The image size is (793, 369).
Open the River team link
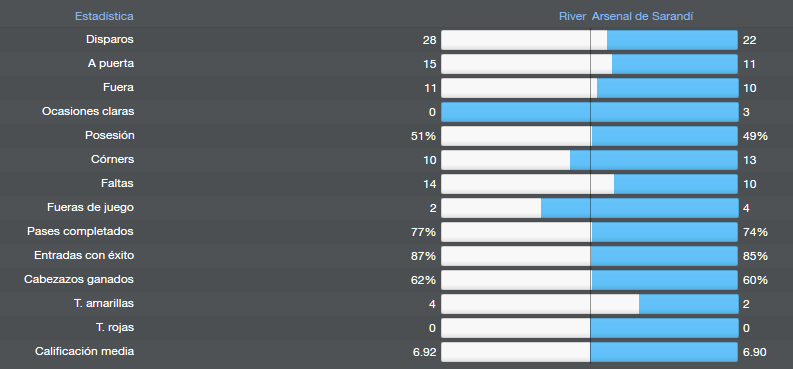(x=572, y=16)
